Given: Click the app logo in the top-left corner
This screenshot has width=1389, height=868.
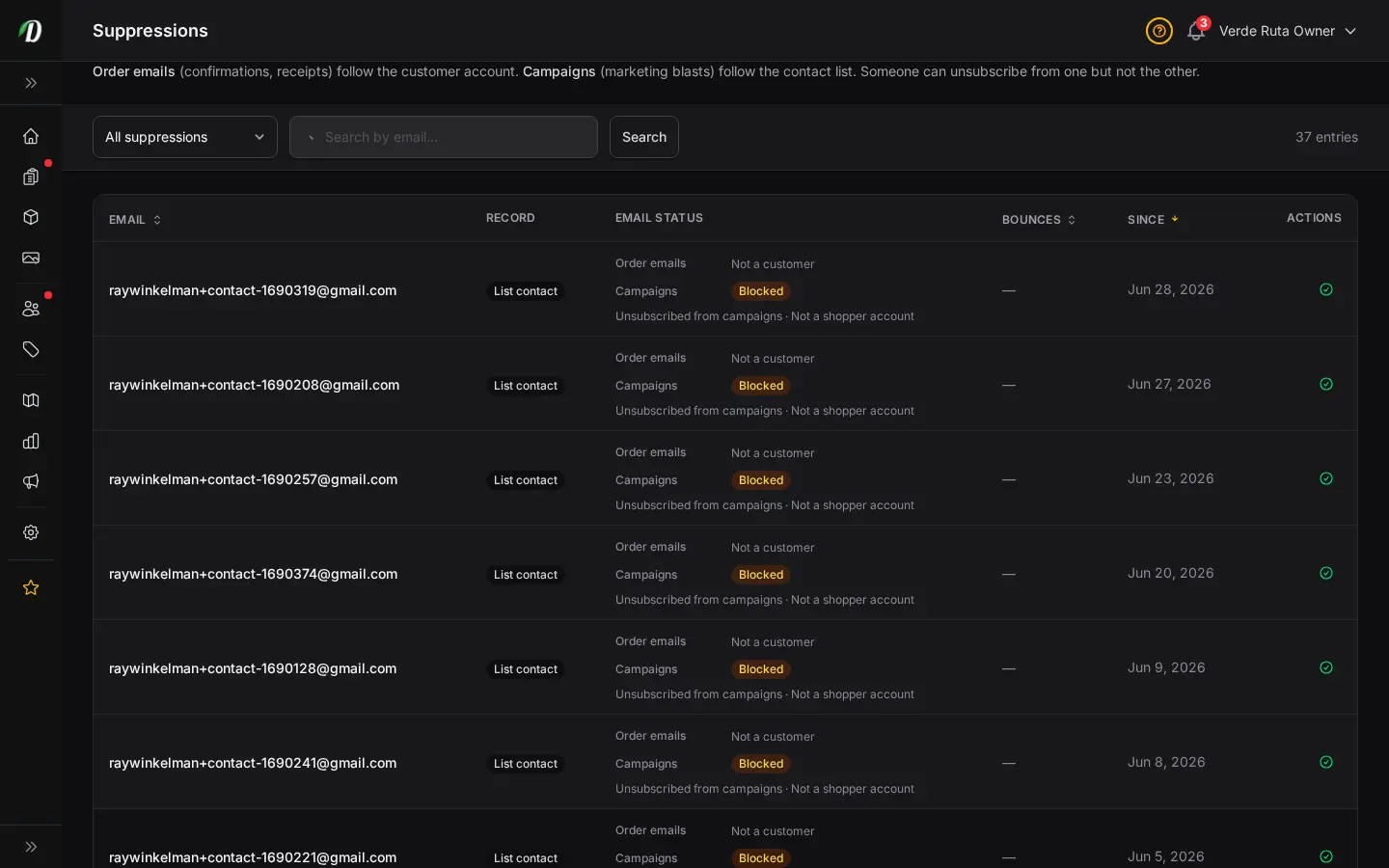Looking at the screenshot, I should coord(31,31).
